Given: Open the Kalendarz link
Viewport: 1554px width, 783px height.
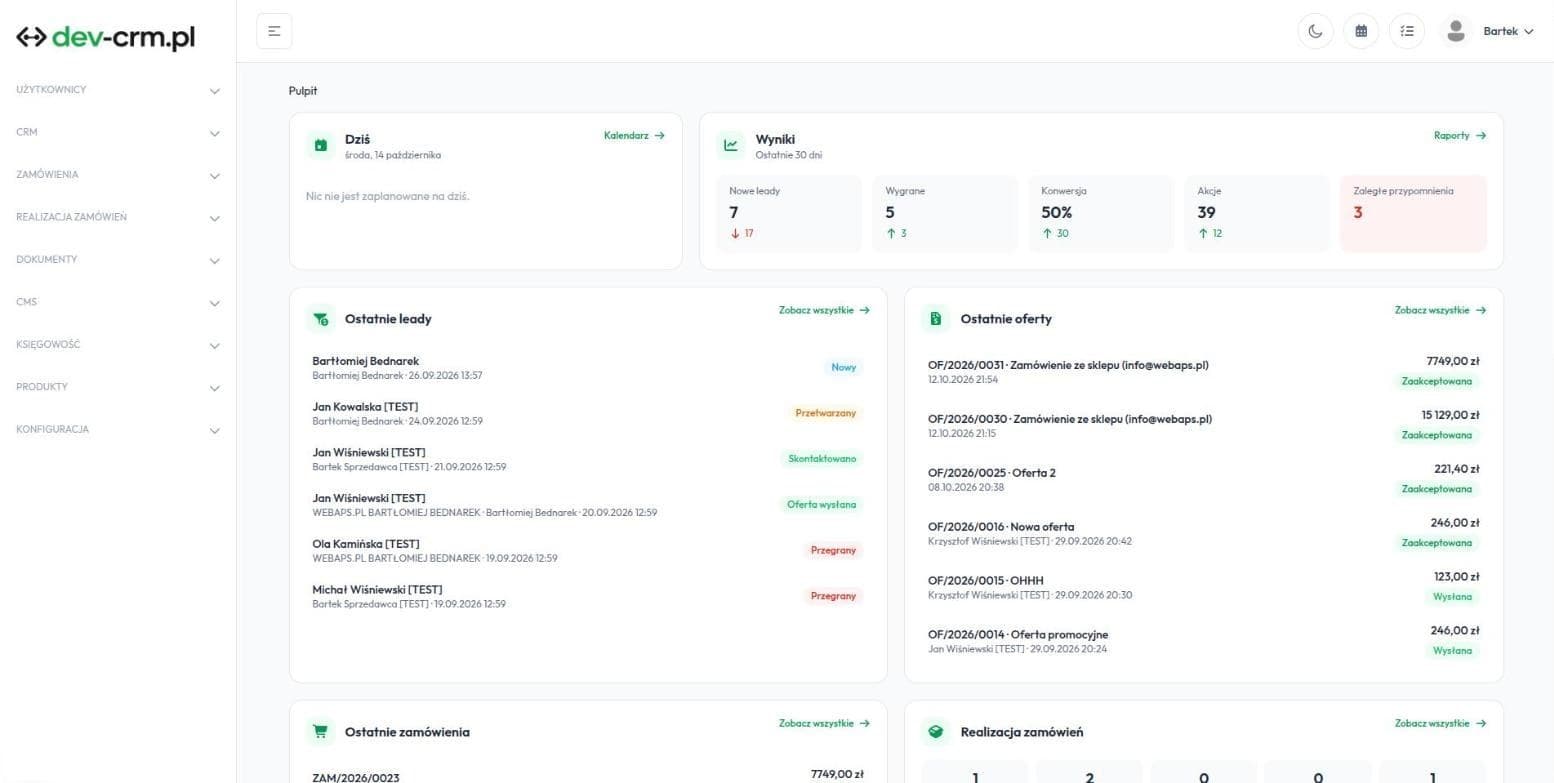Looking at the screenshot, I should 634,136.
